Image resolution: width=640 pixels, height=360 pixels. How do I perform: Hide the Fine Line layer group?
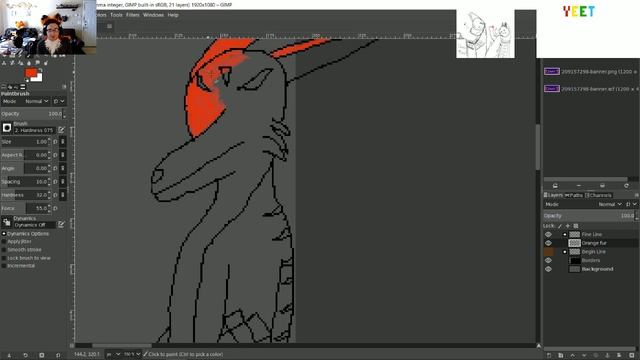[548, 234]
